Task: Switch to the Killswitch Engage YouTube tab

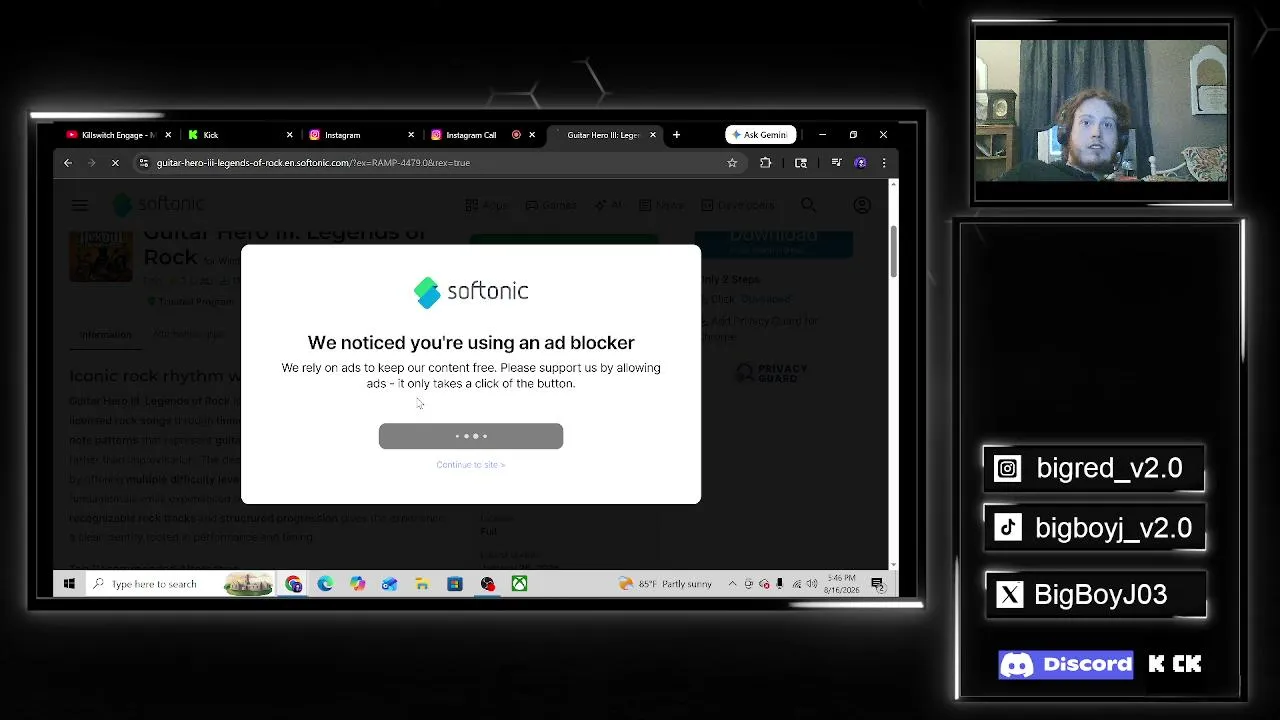Action: click(x=118, y=135)
